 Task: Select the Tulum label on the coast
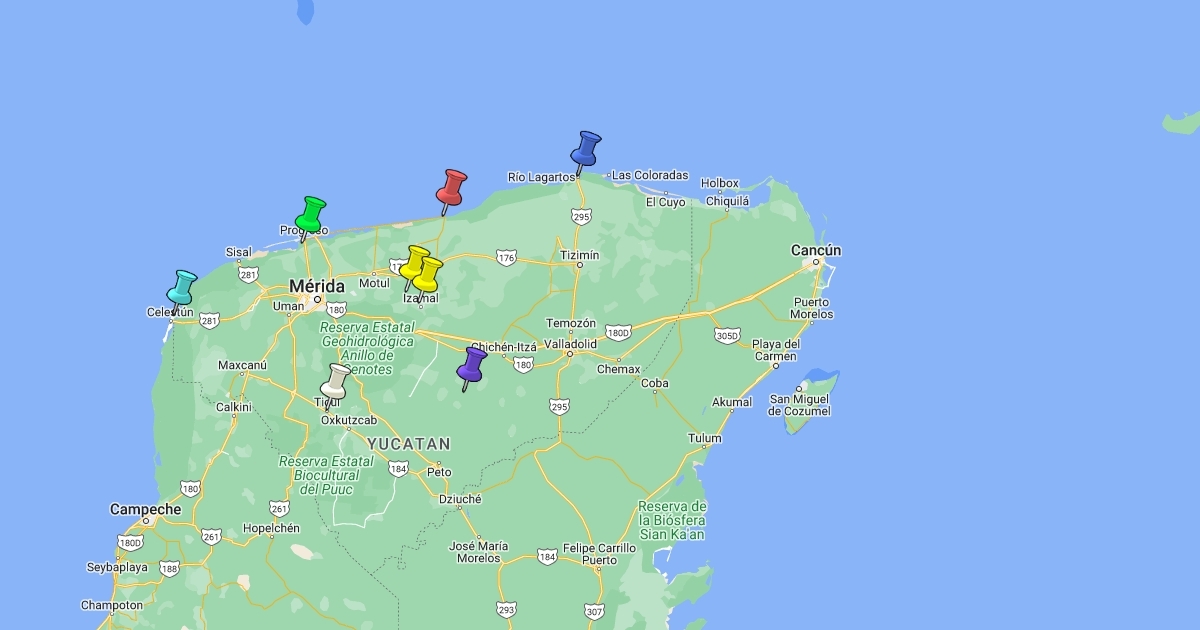704,438
